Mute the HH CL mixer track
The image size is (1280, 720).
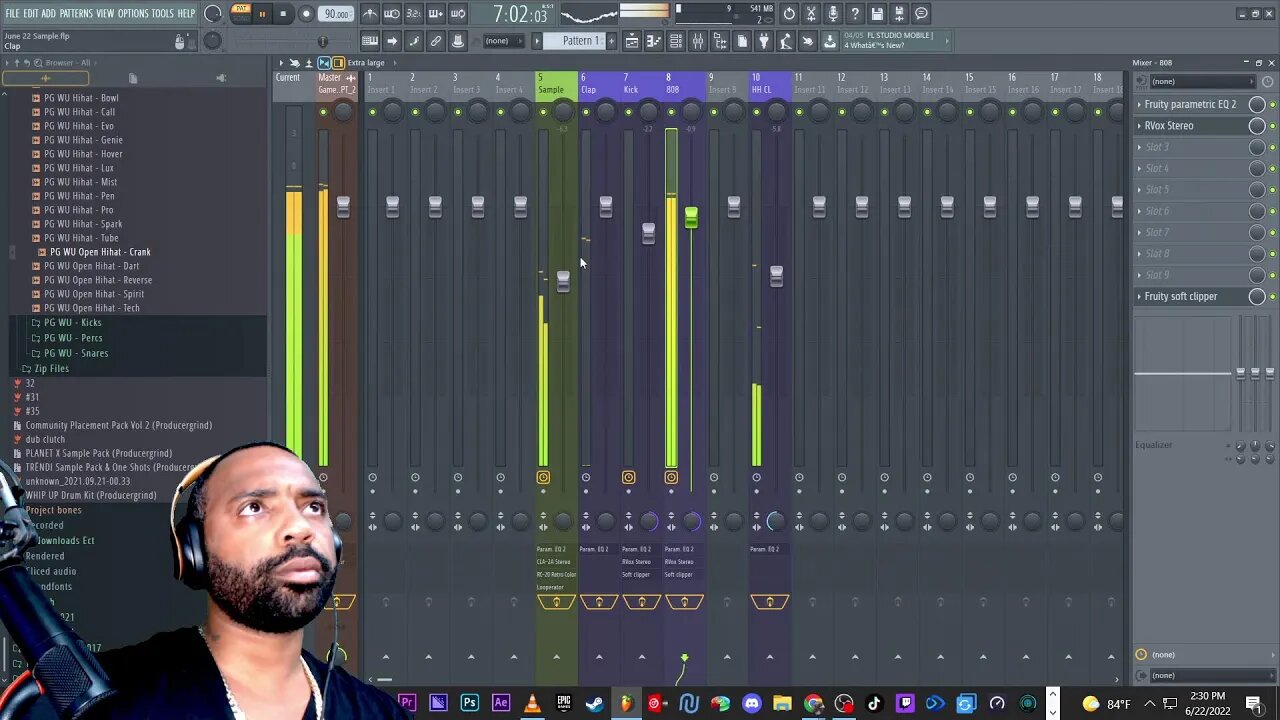tap(756, 112)
